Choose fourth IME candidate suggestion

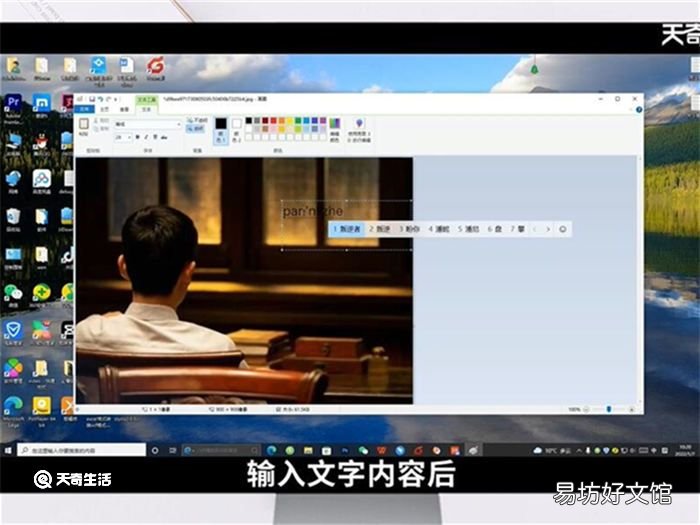(439, 229)
